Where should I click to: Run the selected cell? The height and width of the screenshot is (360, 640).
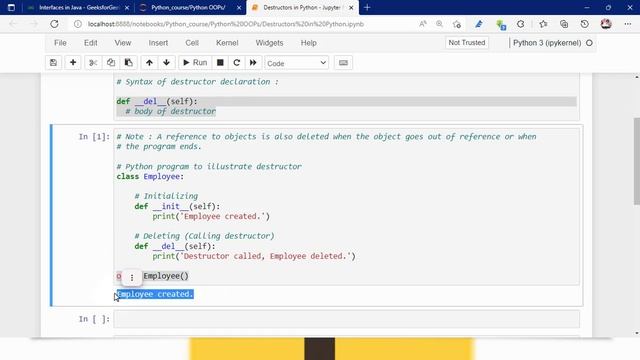tap(195, 63)
